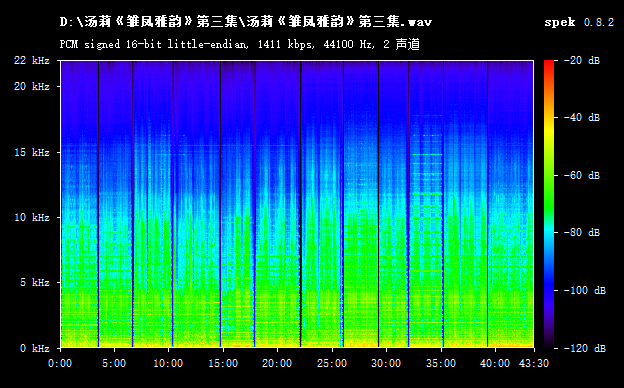Click the 5 kHz frequency axis label

pyautogui.click(x=35, y=283)
